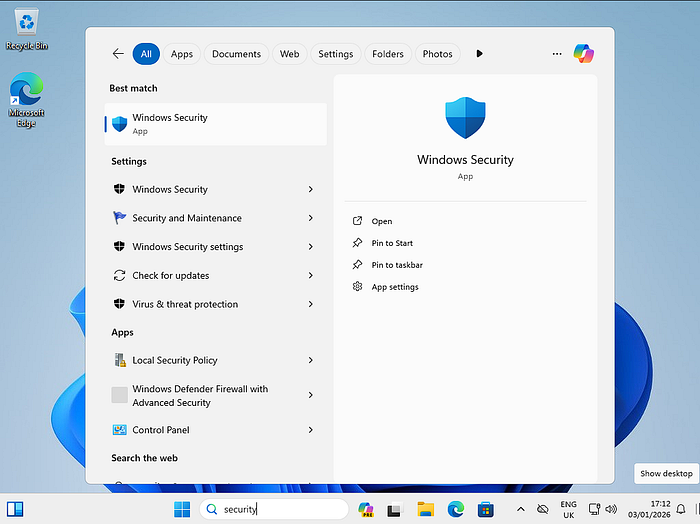Expand chevron beside Control Panel
700x524 pixels.
tap(311, 430)
